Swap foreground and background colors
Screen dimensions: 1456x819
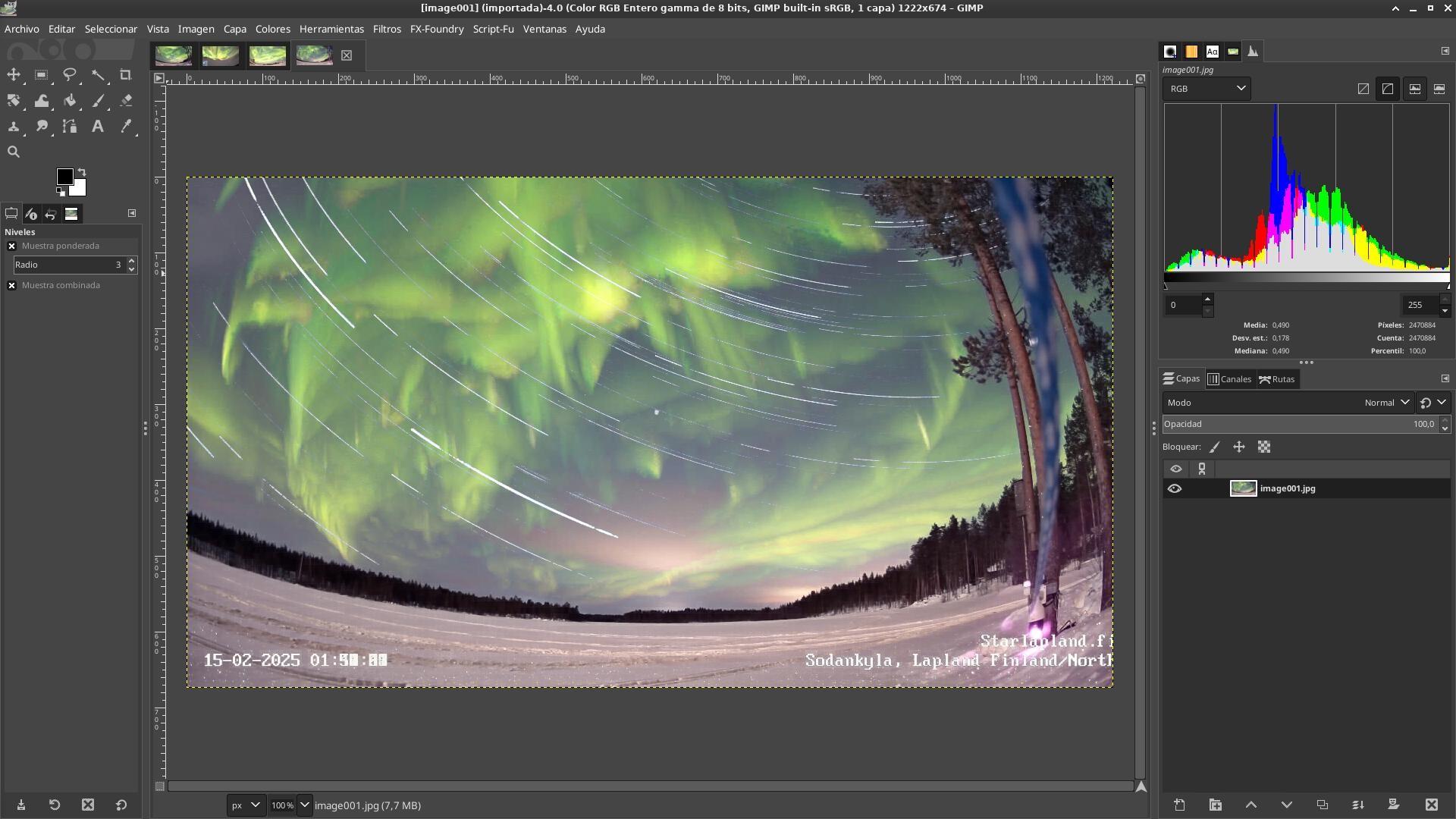click(x=82, y=172)
